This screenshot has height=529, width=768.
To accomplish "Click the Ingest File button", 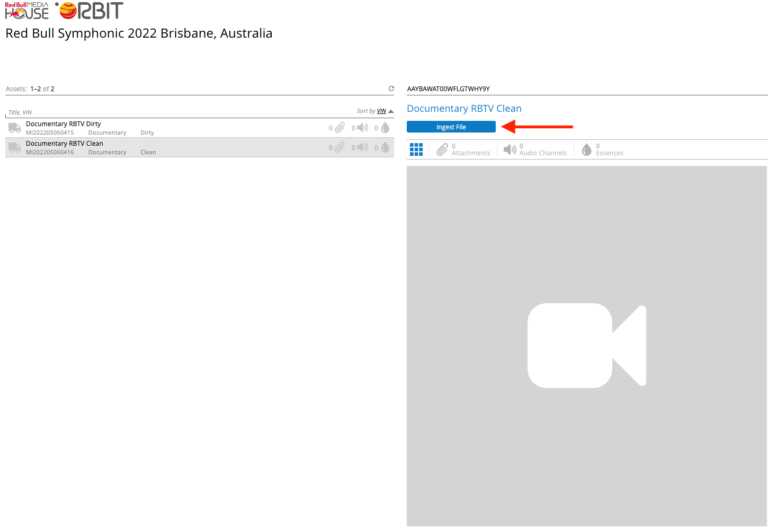I will [x=451, y=127].
